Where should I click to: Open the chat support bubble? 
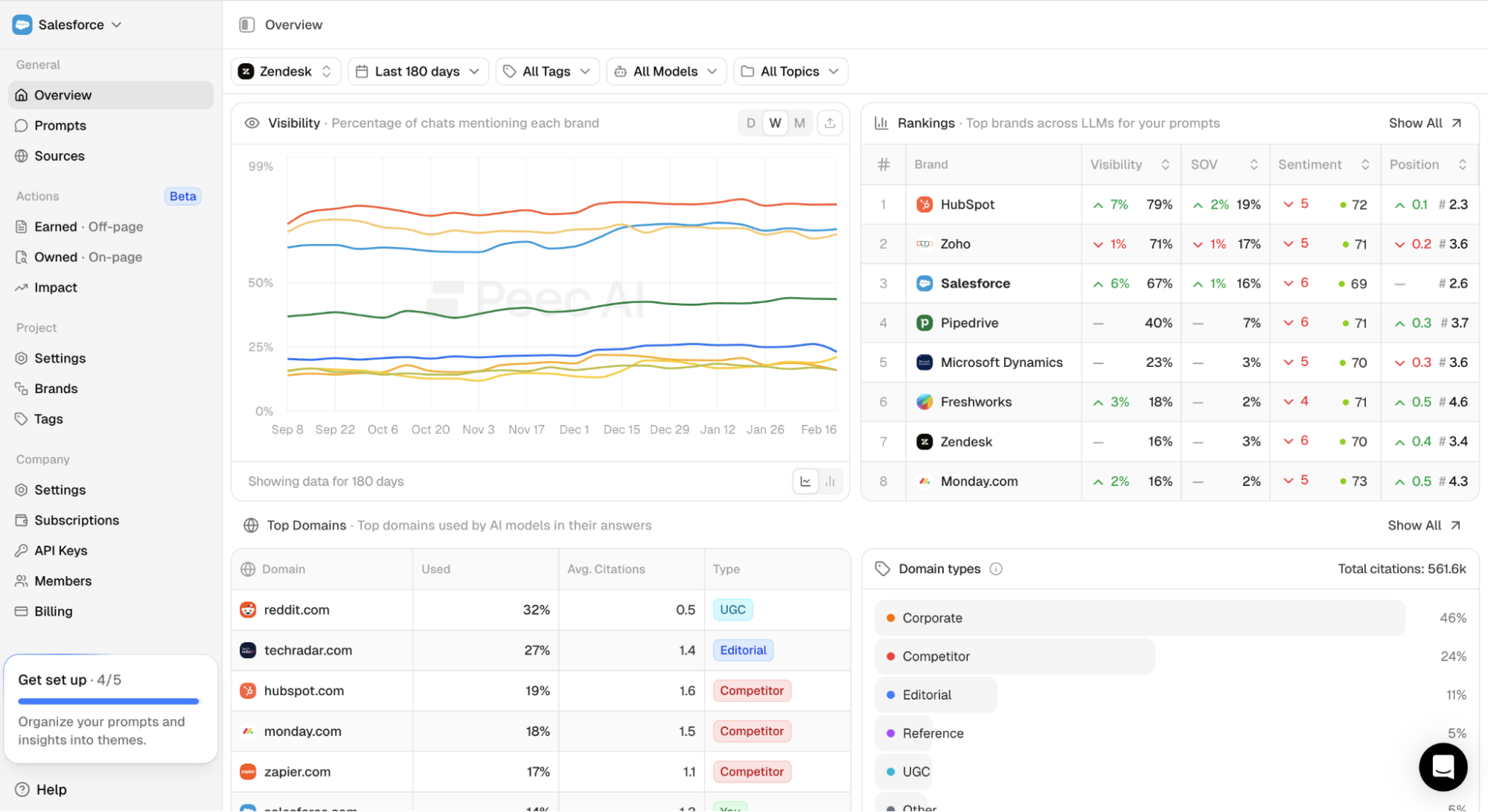[x=1443, y=767]
